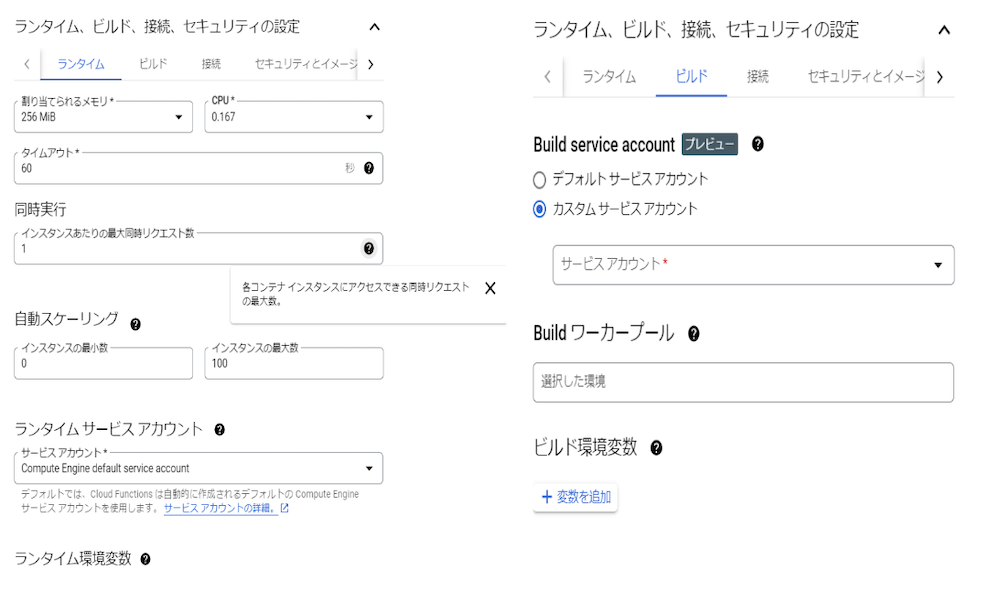
Task: Open help for ランタイム環境変数
Action: point(146,559)
